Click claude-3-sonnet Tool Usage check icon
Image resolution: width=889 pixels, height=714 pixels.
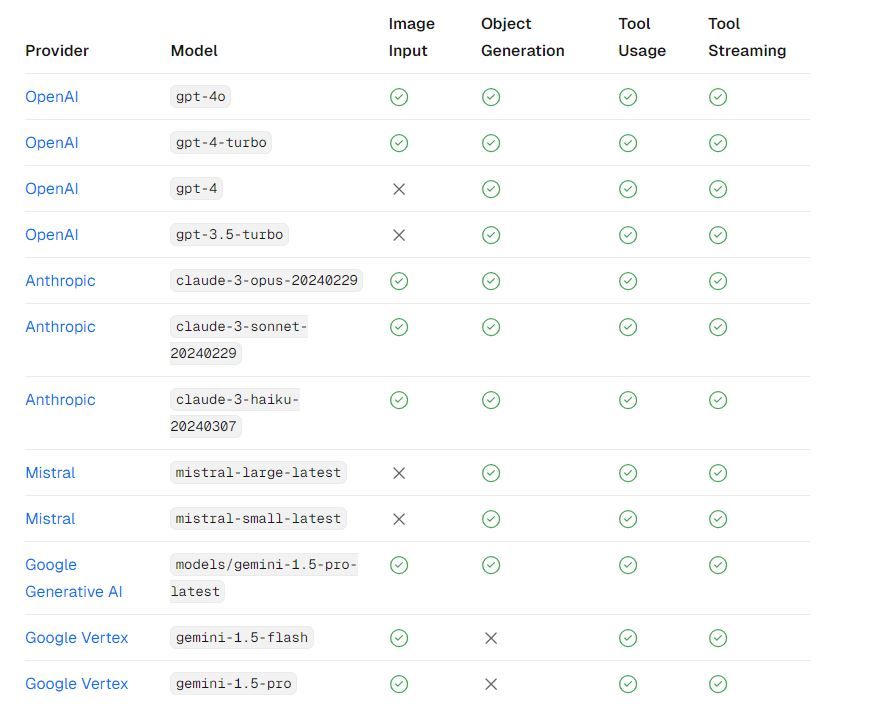(628, 327)
